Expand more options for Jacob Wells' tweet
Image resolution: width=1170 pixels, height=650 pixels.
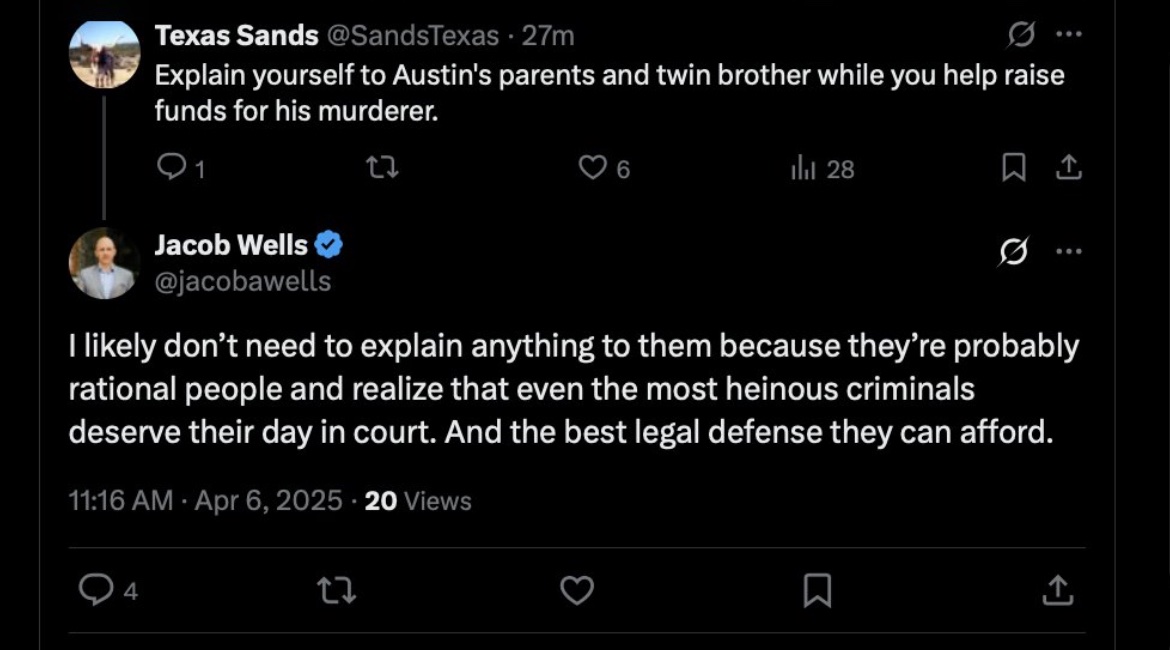pyautogui.click(x=1069, y=253)
